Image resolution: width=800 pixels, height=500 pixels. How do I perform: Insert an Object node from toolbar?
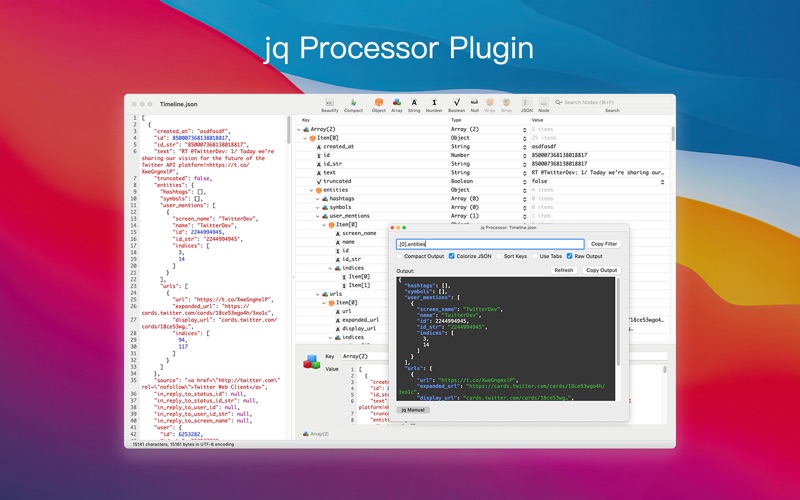[x=379, y=102]
